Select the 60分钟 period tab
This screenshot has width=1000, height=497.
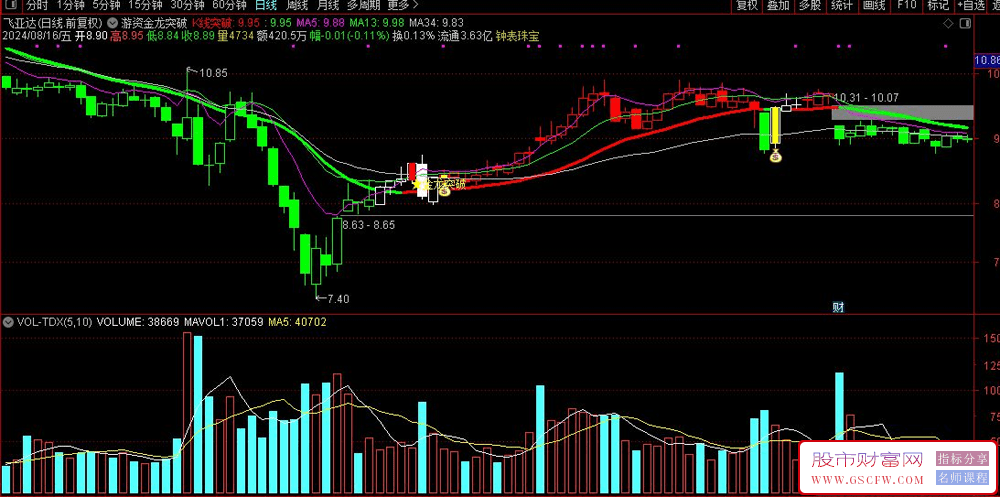click(229, 6)
